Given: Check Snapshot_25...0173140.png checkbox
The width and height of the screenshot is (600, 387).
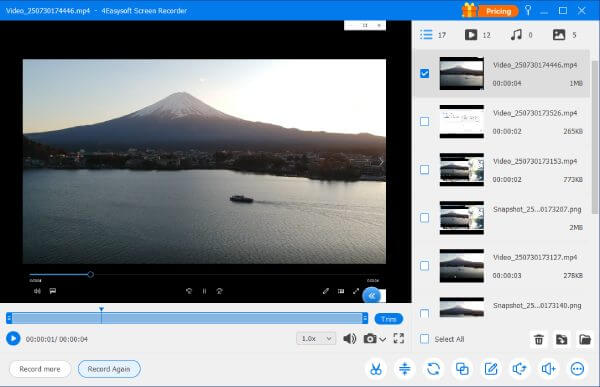Looking at the screenshot, I should [x=424, y=314].
